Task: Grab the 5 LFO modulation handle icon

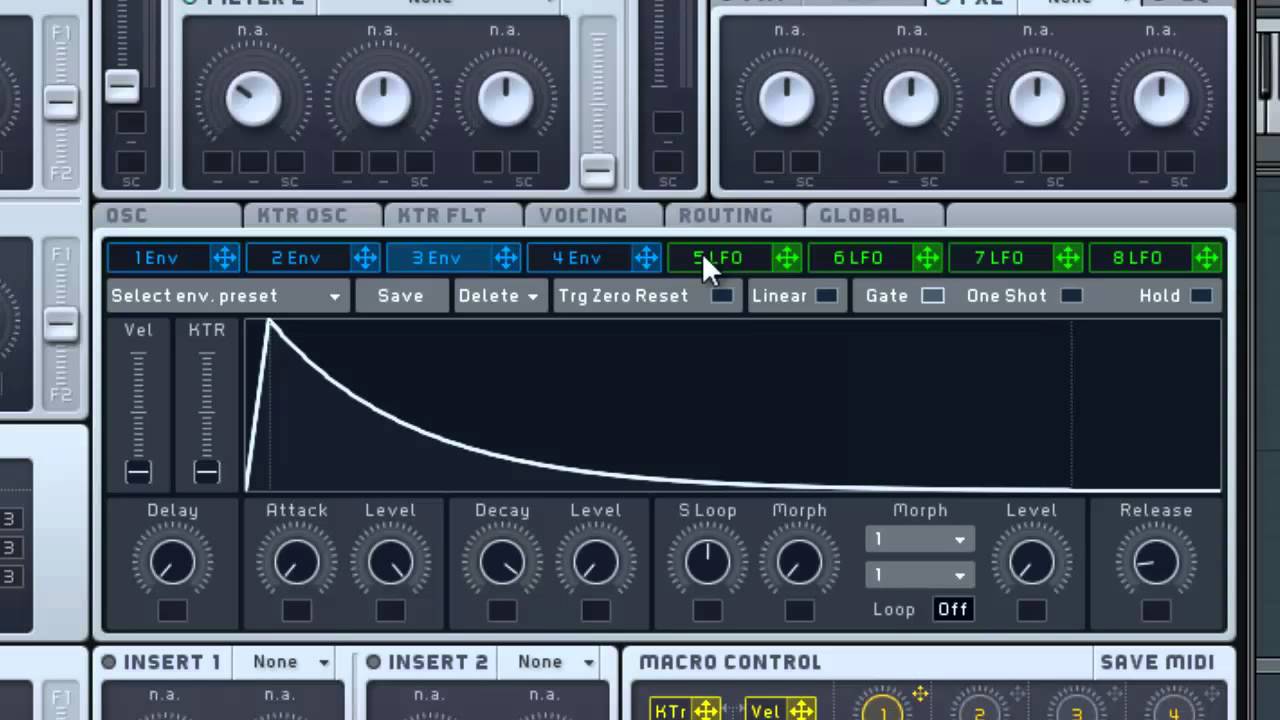Action: 787,258
